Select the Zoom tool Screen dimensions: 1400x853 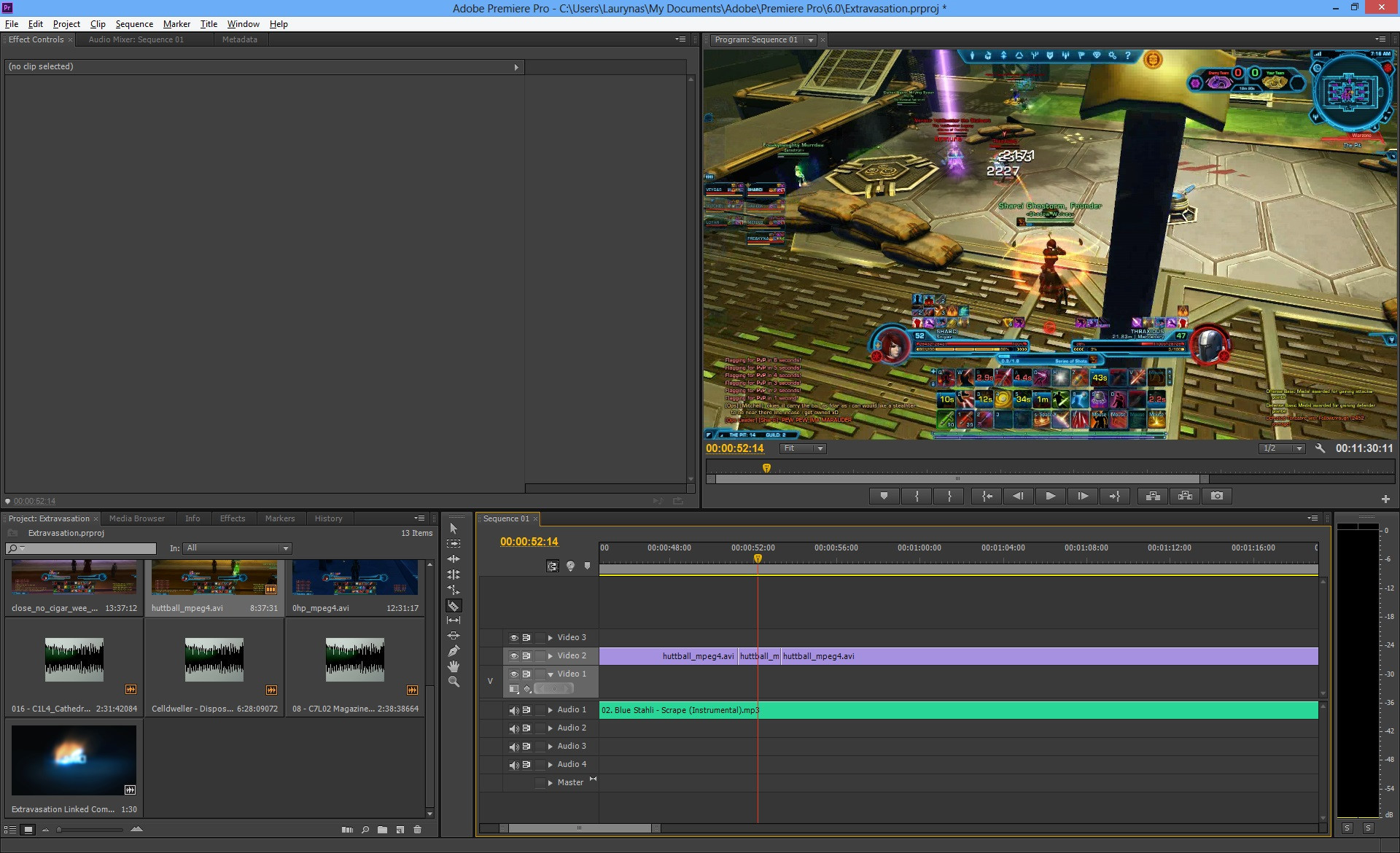click(x=454, y=682)
